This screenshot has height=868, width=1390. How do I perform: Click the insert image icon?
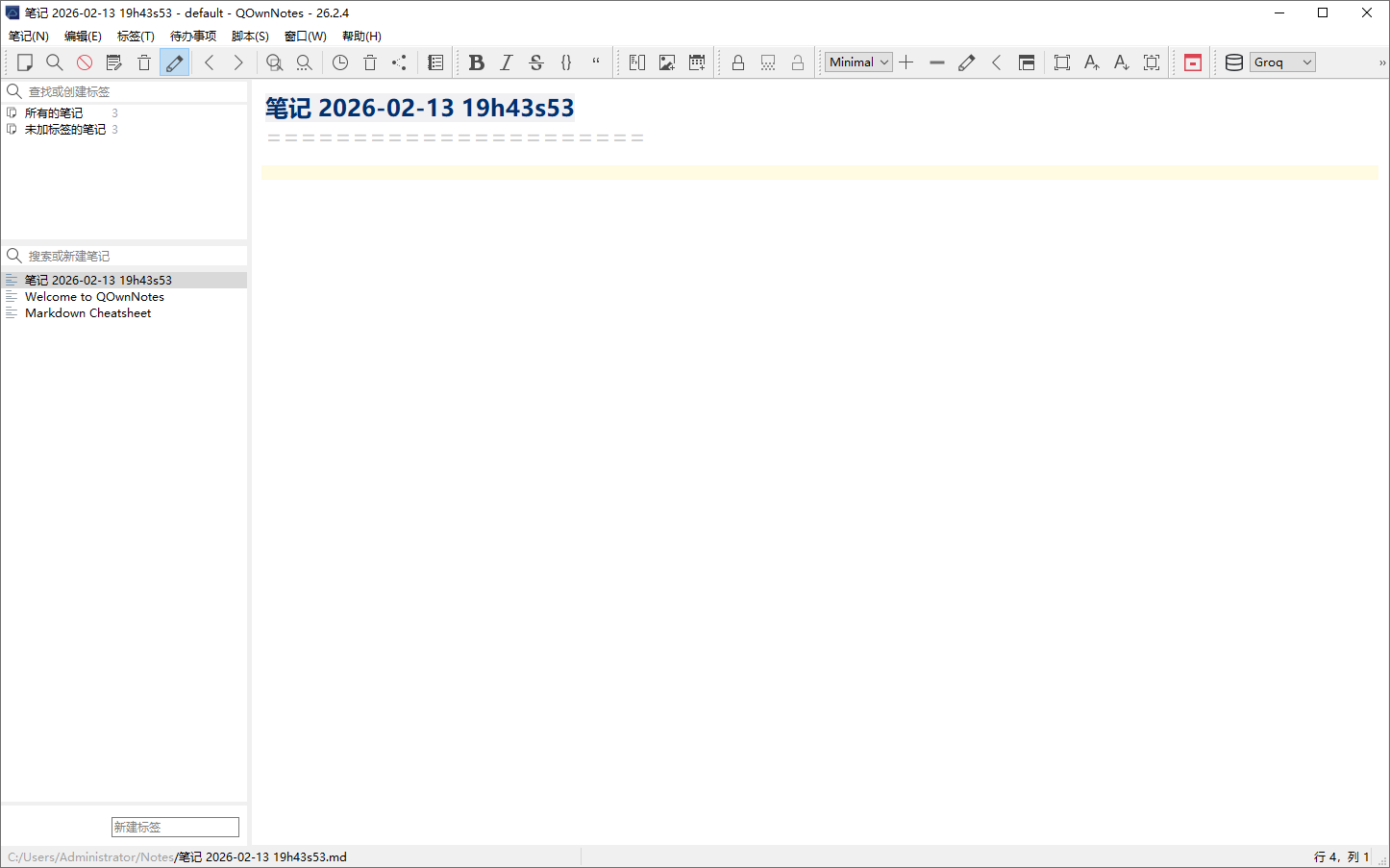click(667, 62)
